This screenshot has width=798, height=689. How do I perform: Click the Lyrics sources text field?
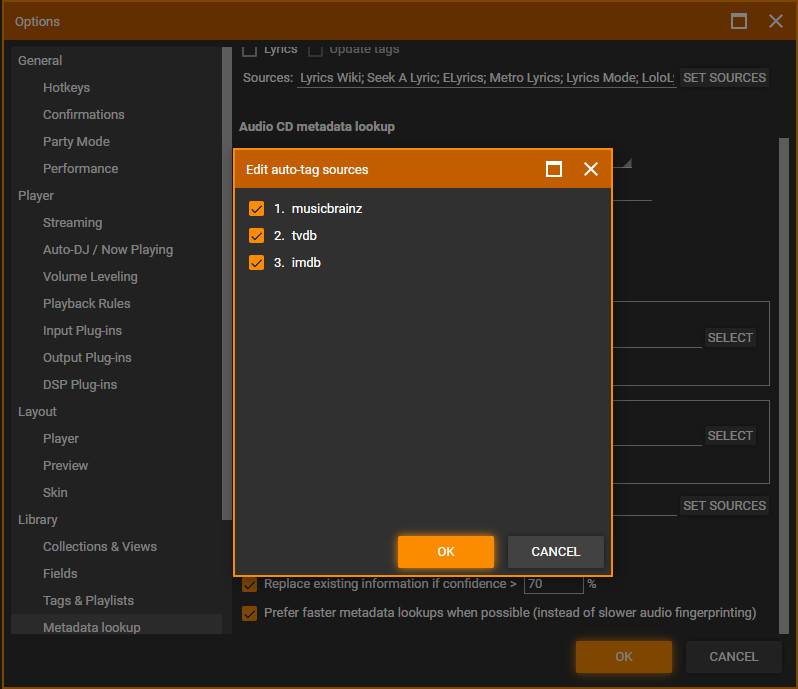tap(487, 78)
